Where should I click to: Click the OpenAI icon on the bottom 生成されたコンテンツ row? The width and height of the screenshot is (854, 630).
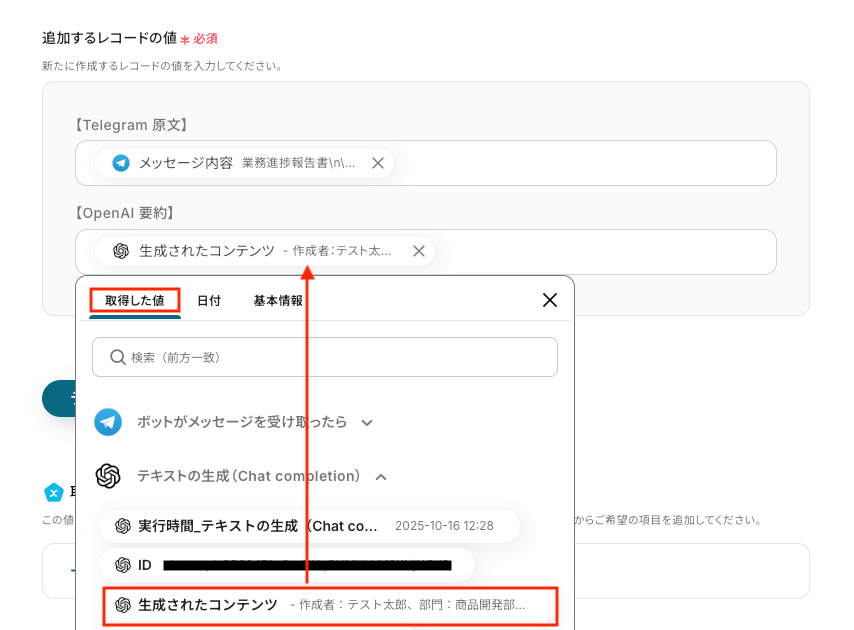(123, 605)
